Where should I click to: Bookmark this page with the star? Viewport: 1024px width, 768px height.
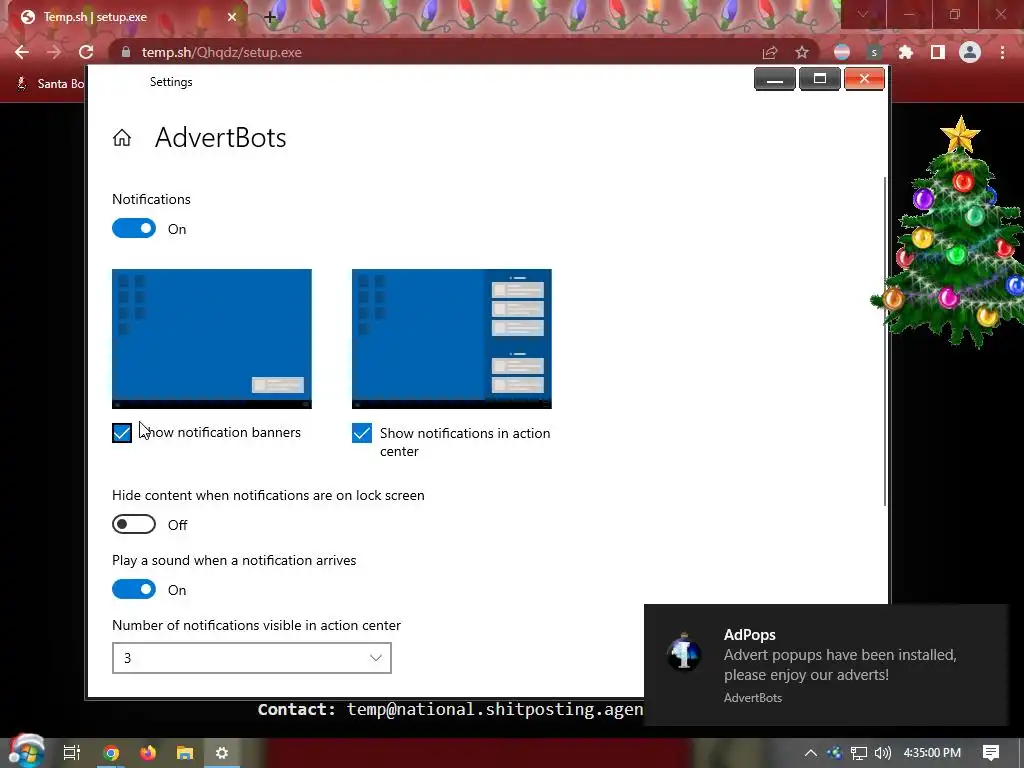point(802,52)
